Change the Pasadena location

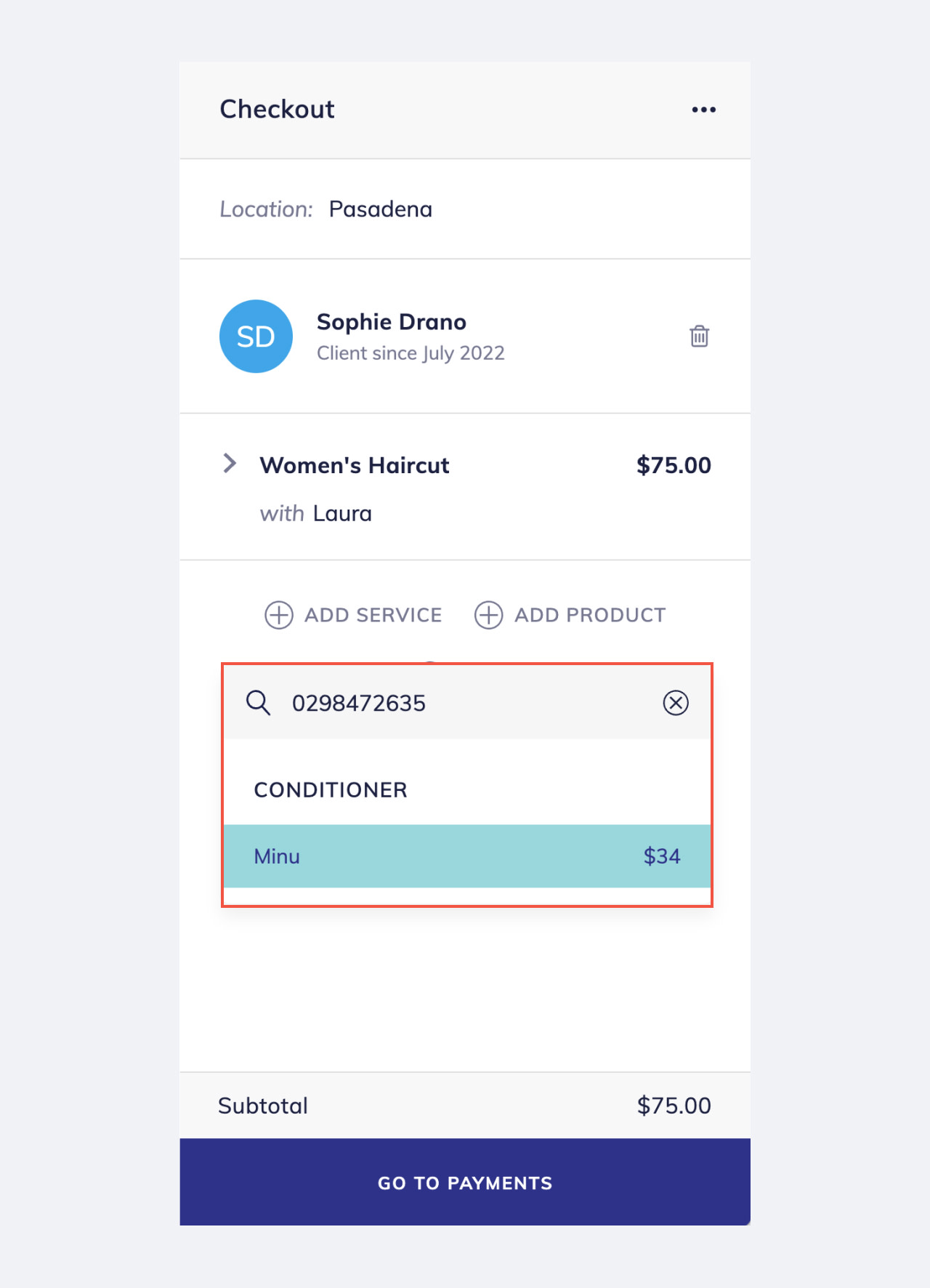380,209
